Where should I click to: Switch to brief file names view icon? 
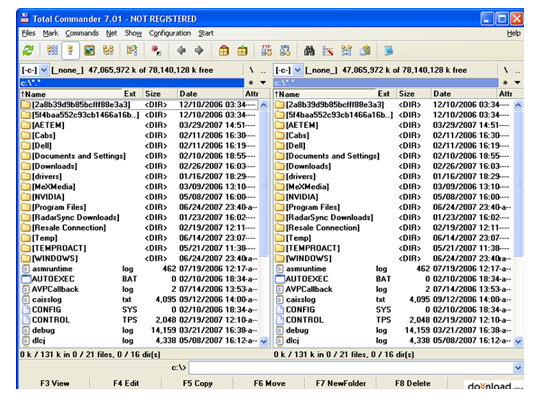(52, 51)
